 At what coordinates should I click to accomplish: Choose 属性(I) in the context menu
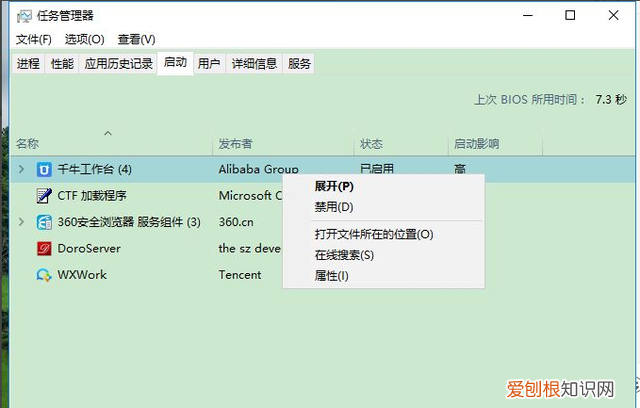[x=383, y=276]
